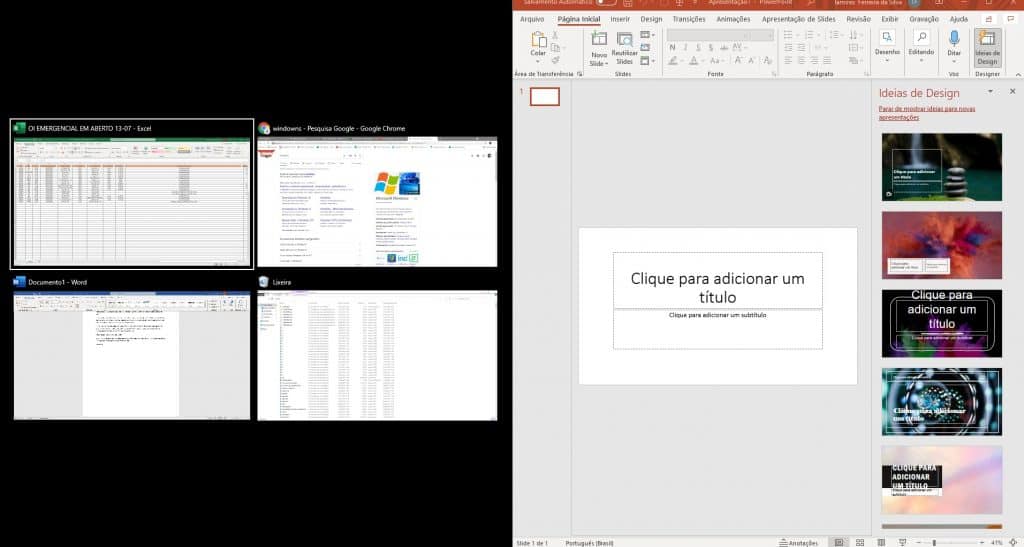Select slide 1 thumbnail in slide panel

545,97
